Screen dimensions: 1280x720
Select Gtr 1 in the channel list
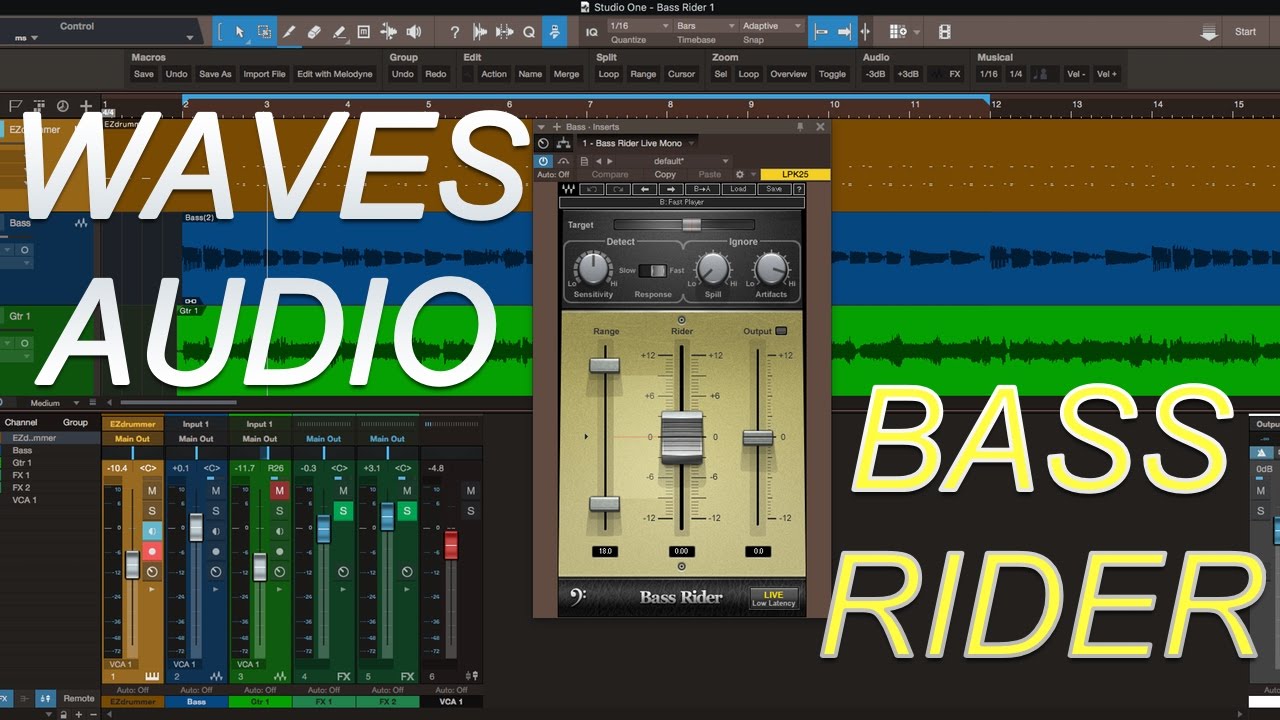[22, 463]
